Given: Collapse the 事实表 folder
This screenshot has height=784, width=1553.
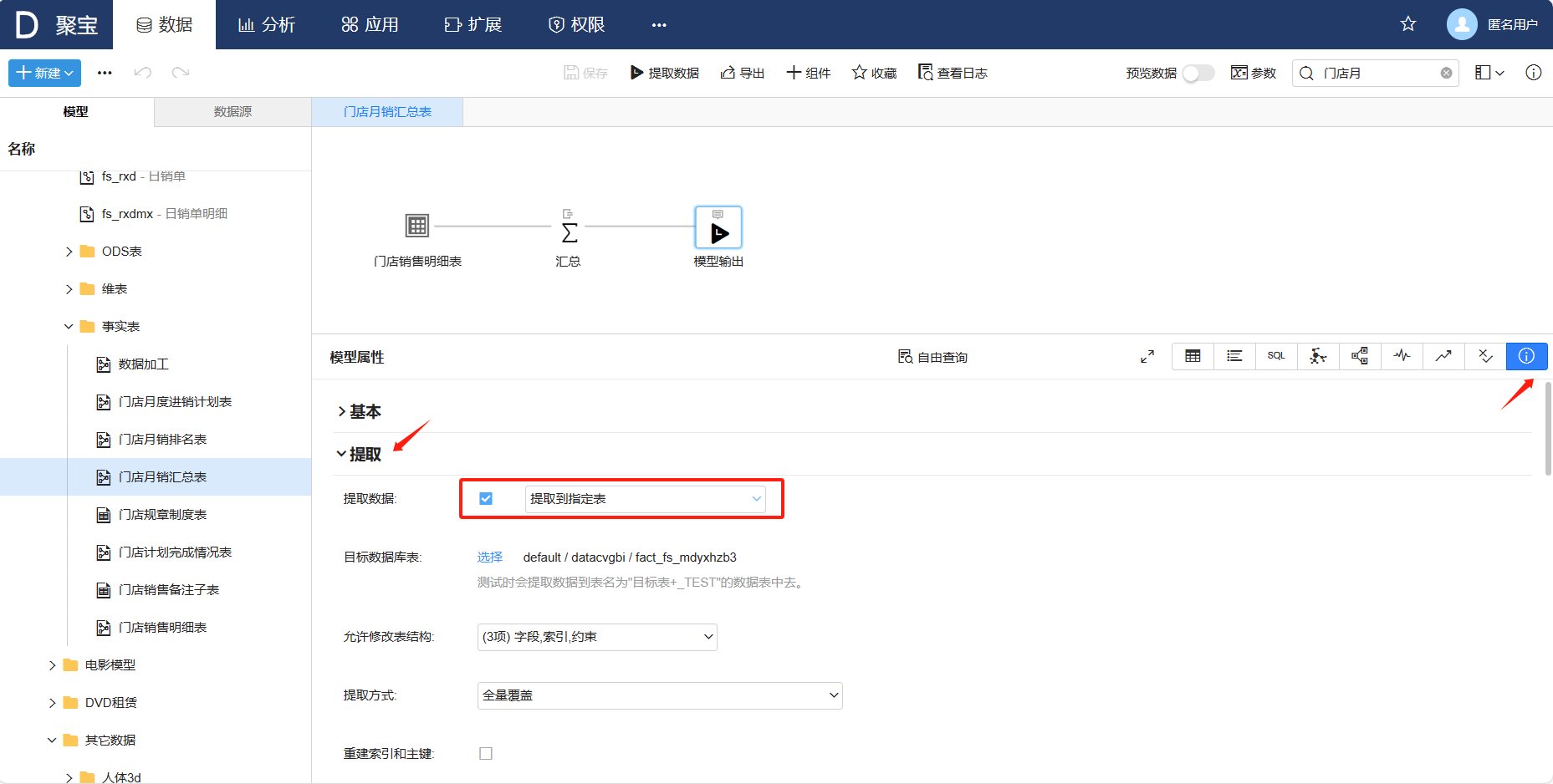Looking at the screenshot, I should 69,327.
